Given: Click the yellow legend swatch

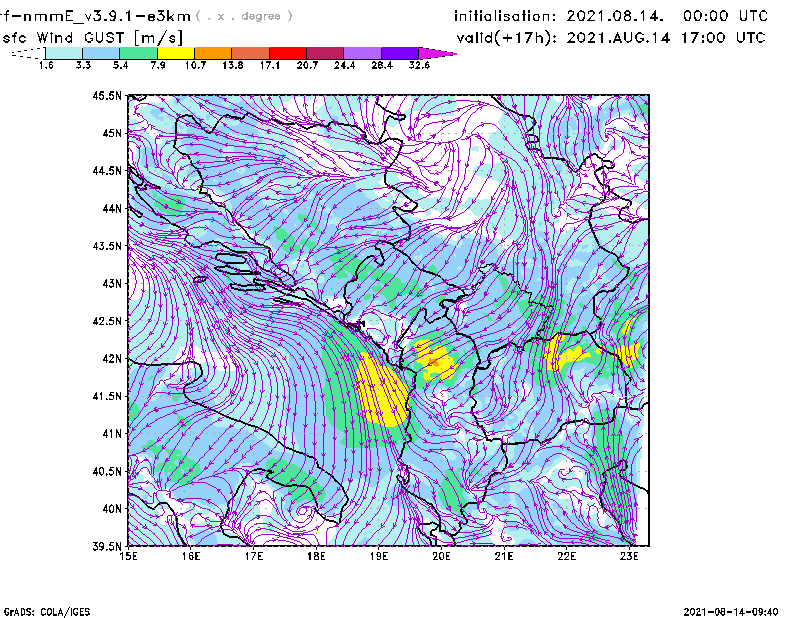Looking at the screenshot, I should click(x=176, y=53).
